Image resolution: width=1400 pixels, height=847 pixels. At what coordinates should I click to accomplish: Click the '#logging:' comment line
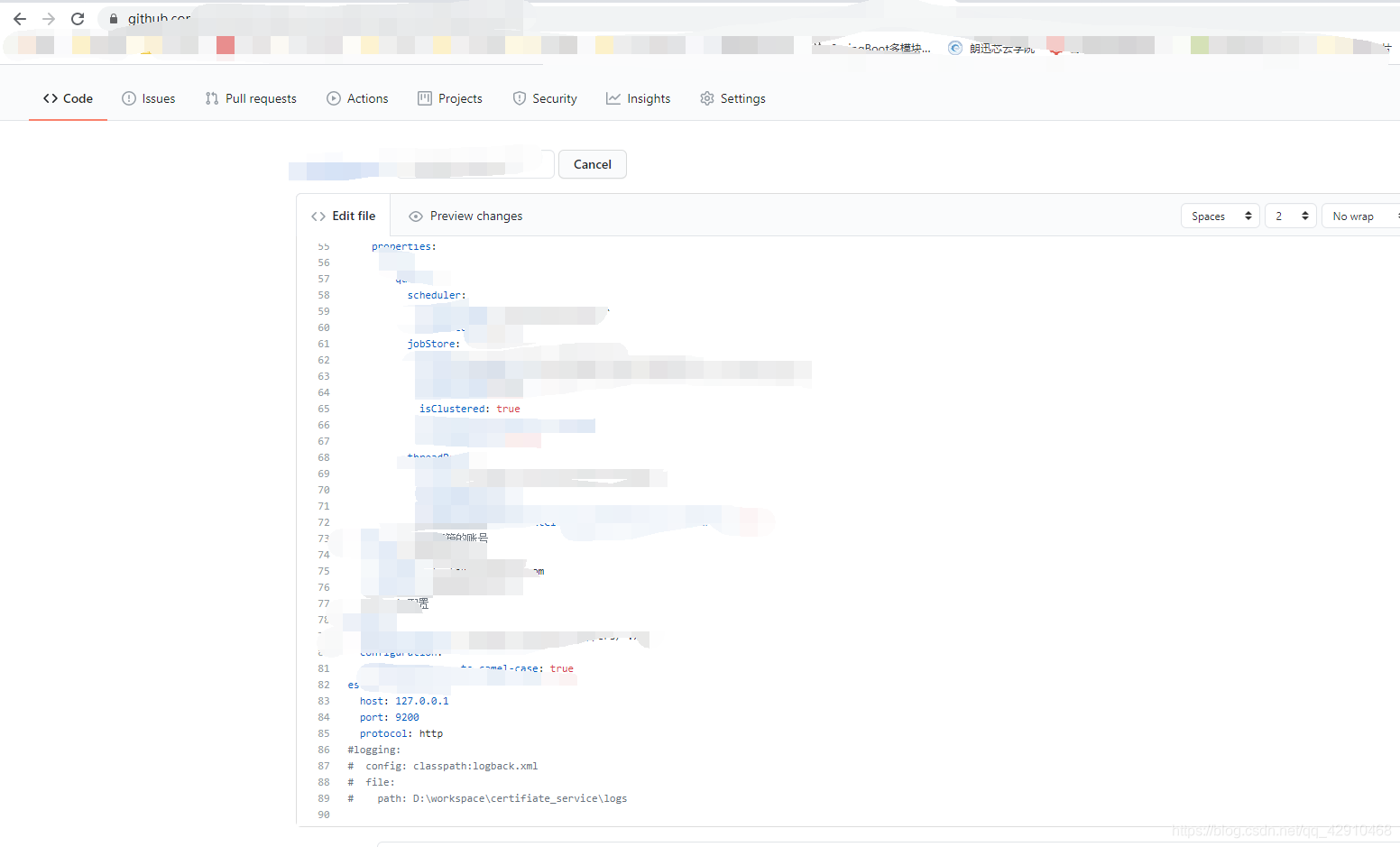click(x=374, y=750)
